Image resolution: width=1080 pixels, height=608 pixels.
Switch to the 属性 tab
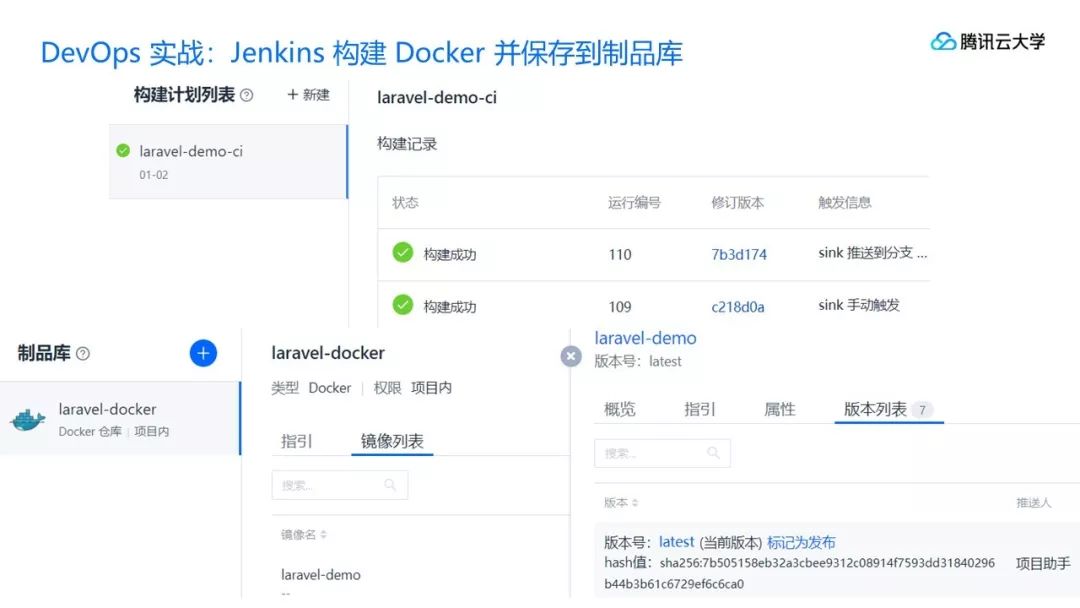pyautogui.click(x=780, y=410)
